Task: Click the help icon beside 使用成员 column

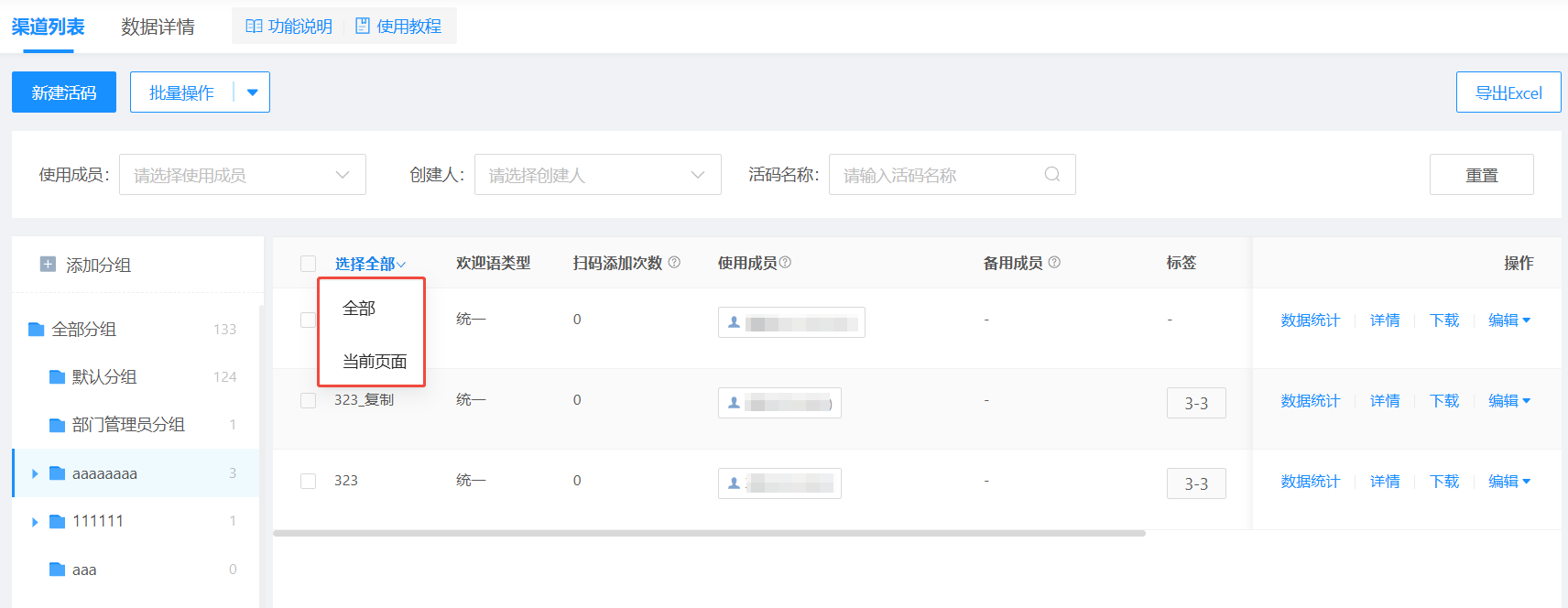Action: point(785,263)
